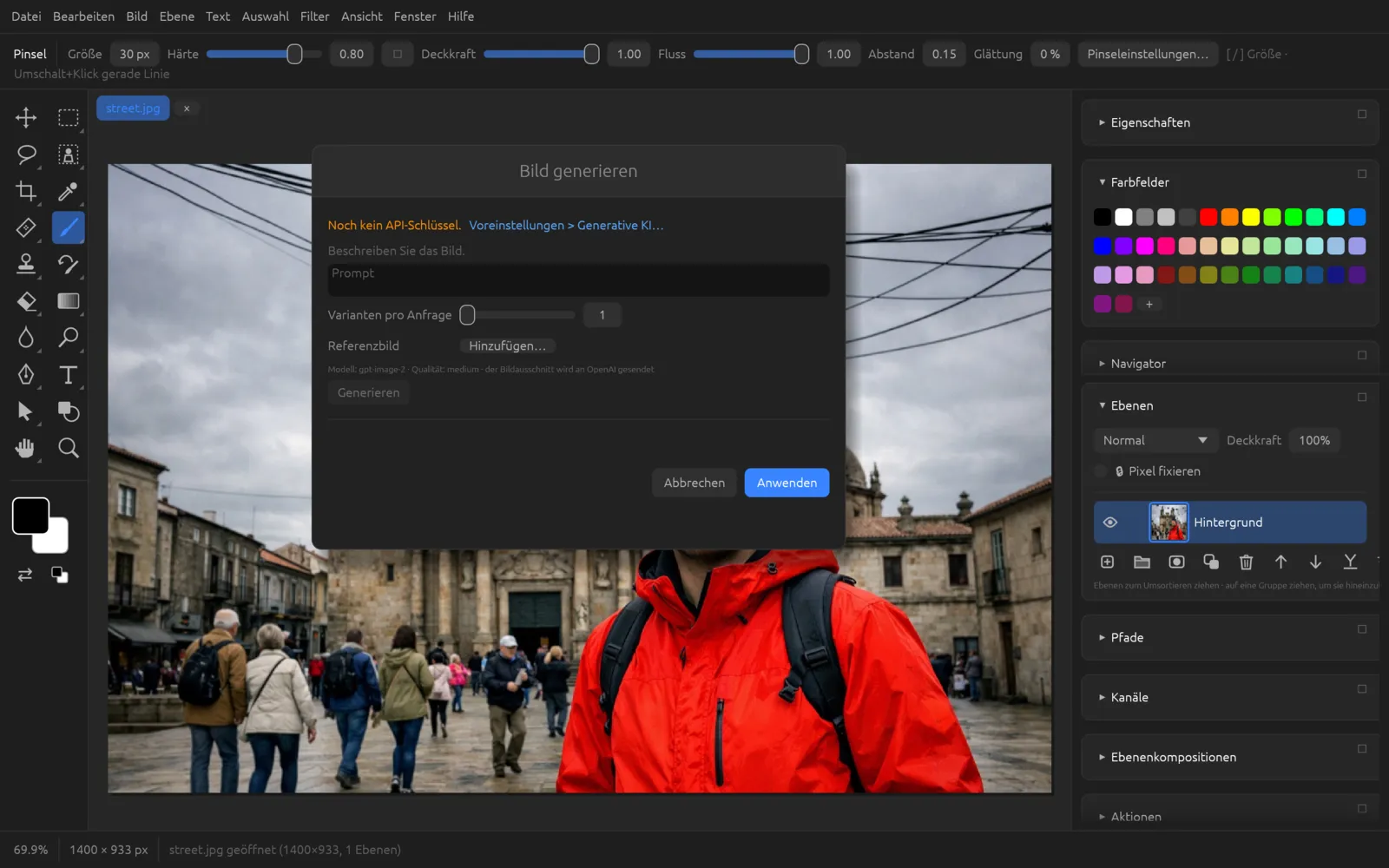This screenshot has height=868, width=1389.
Task: Select the Crop tool
Action: [26, 191]
